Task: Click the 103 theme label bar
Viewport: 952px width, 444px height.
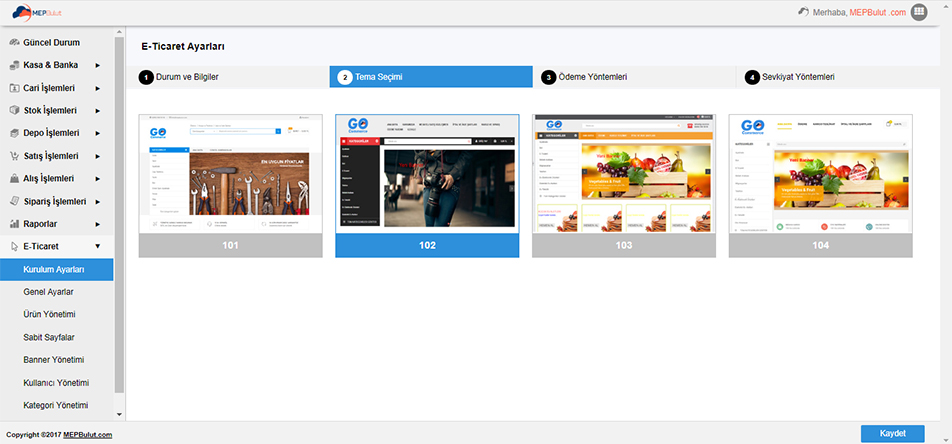Action: 624,246
